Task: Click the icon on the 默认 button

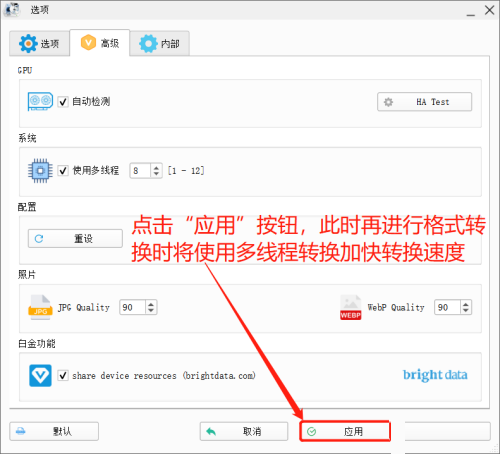Action: click(21, 431)
